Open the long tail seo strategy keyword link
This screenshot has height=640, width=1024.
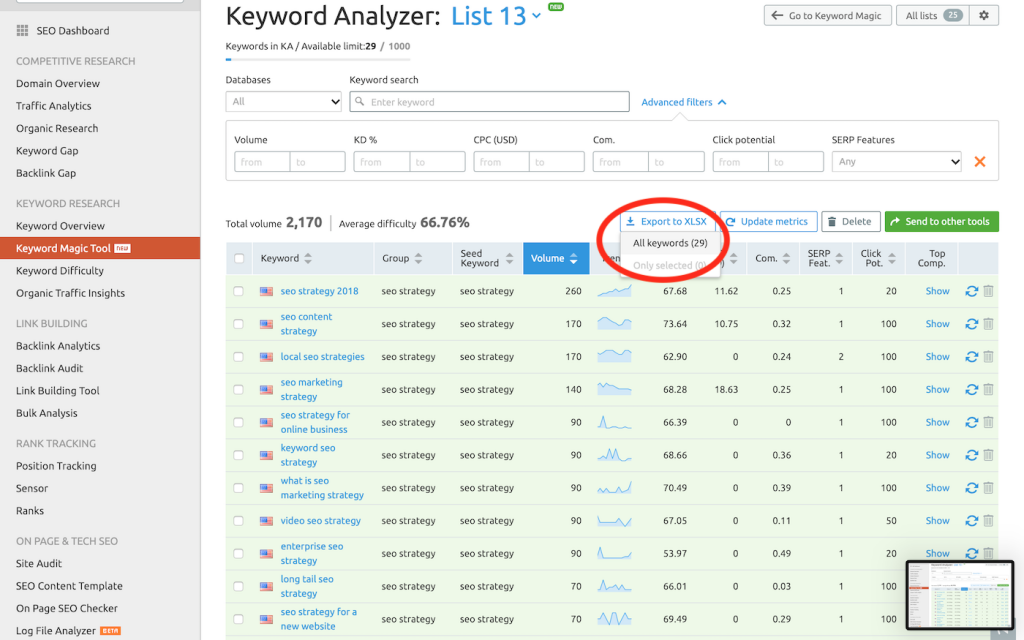(307, 586)
